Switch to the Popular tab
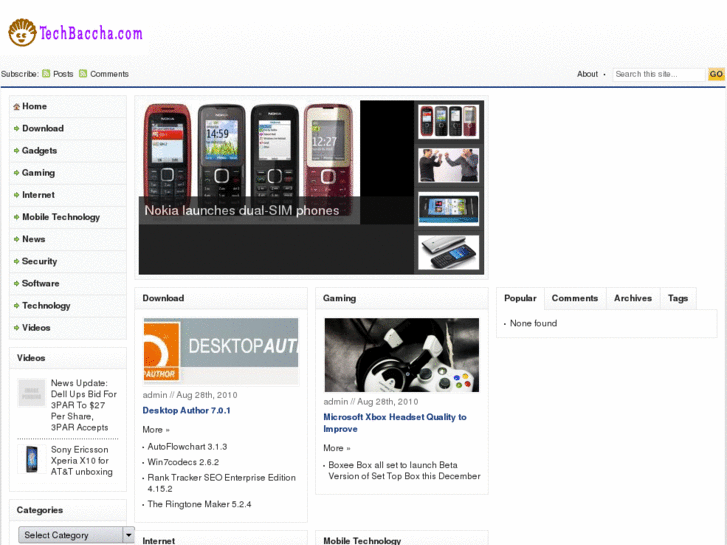Screen dimensions: 727x545 [520, 298]
